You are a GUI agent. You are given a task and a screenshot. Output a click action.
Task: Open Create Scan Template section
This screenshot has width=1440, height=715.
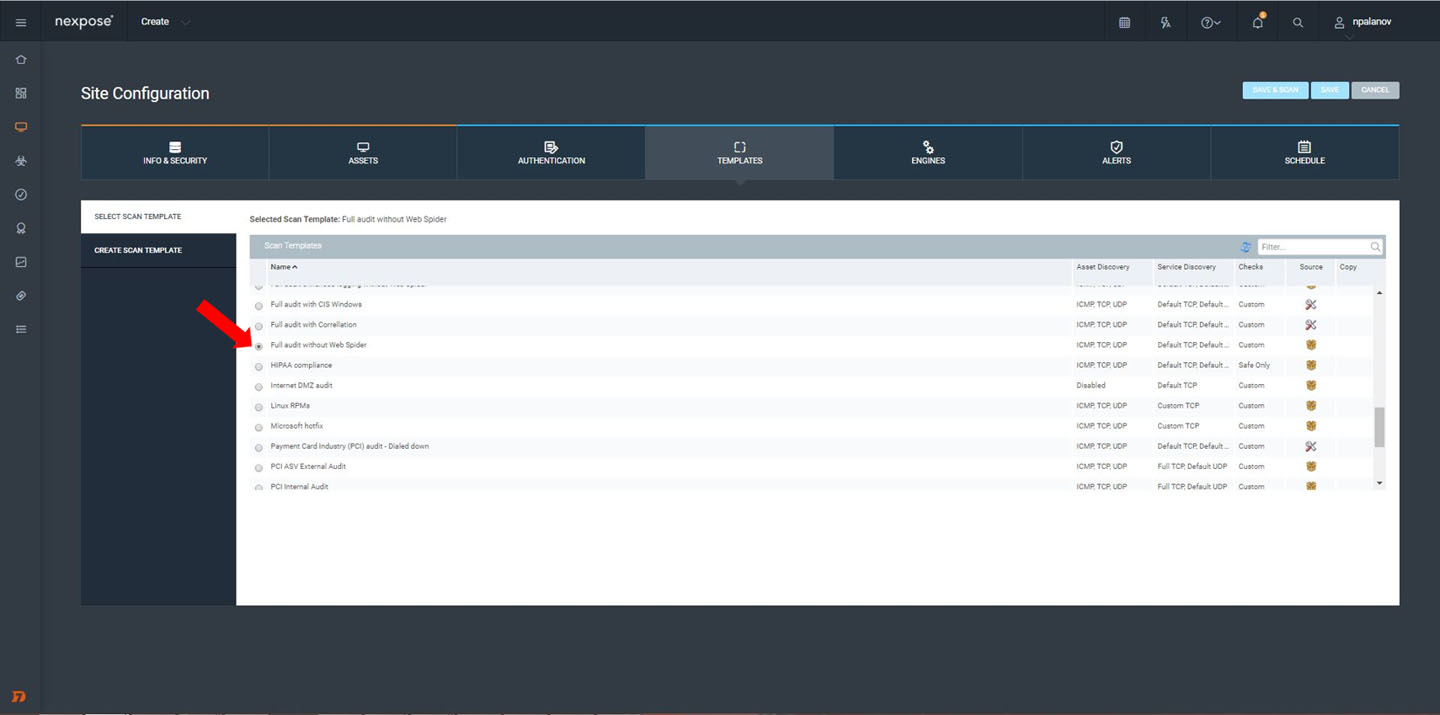(138, 250)
